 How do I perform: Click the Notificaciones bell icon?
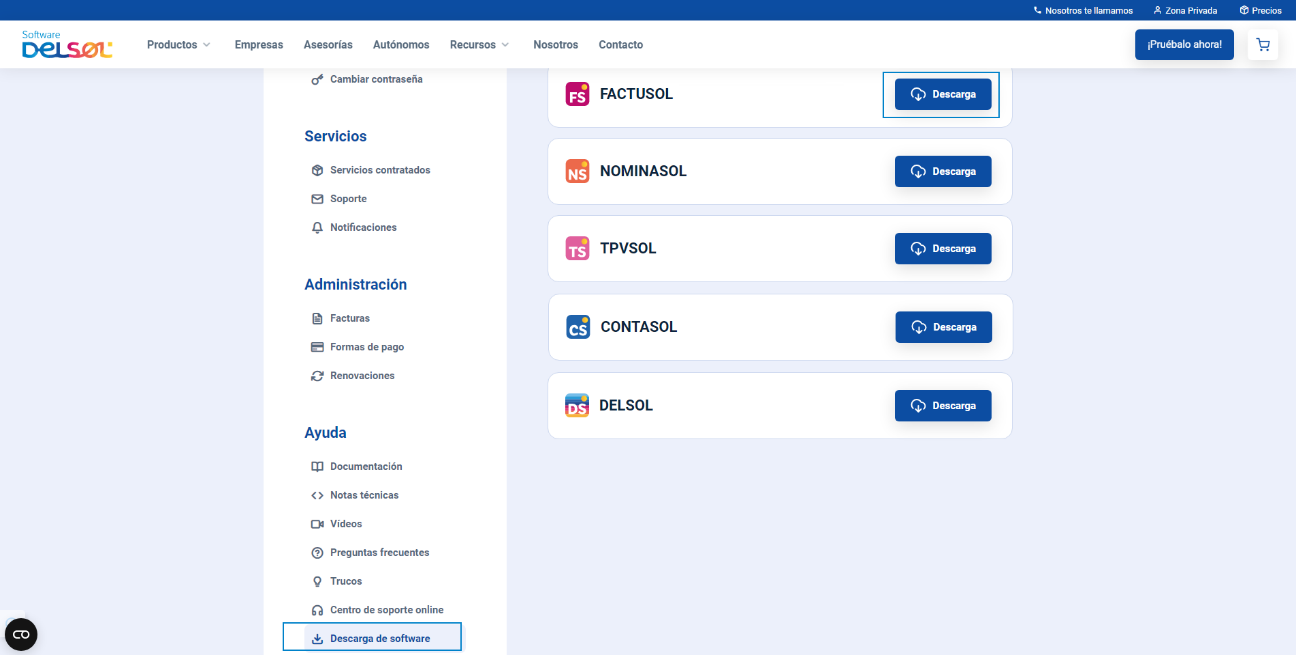pos(317,227)
